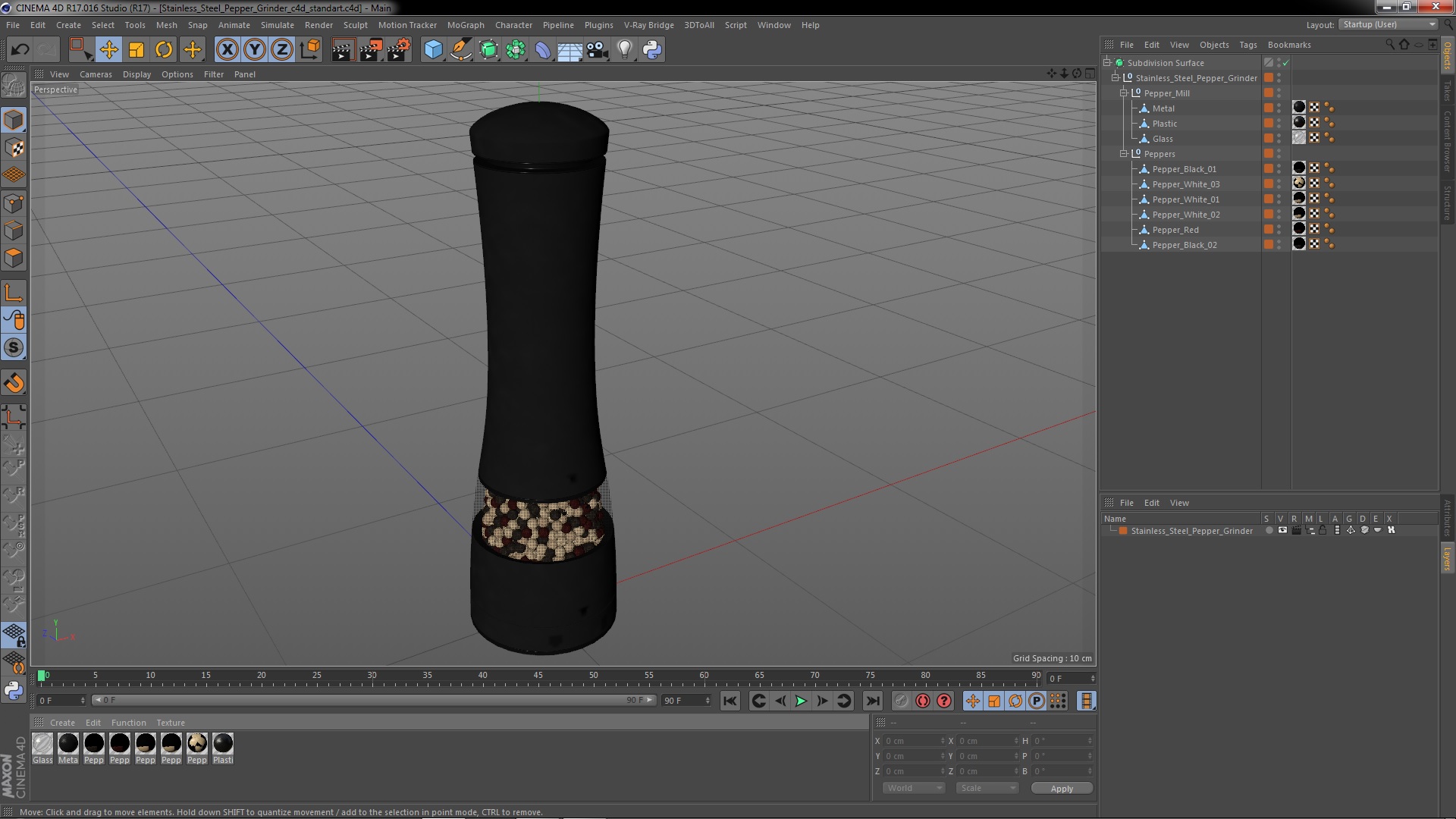Toggle Y axis lock

tap(255, 50)
